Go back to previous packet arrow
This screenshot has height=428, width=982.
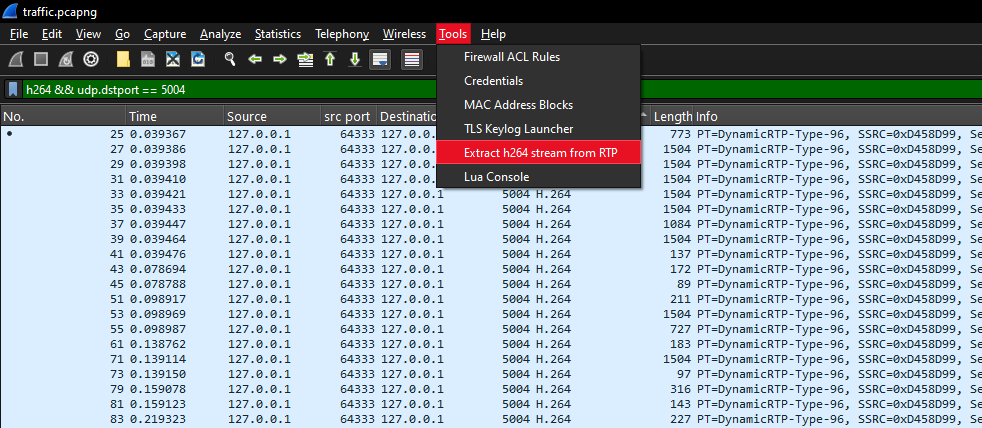(x=255, y=60)
